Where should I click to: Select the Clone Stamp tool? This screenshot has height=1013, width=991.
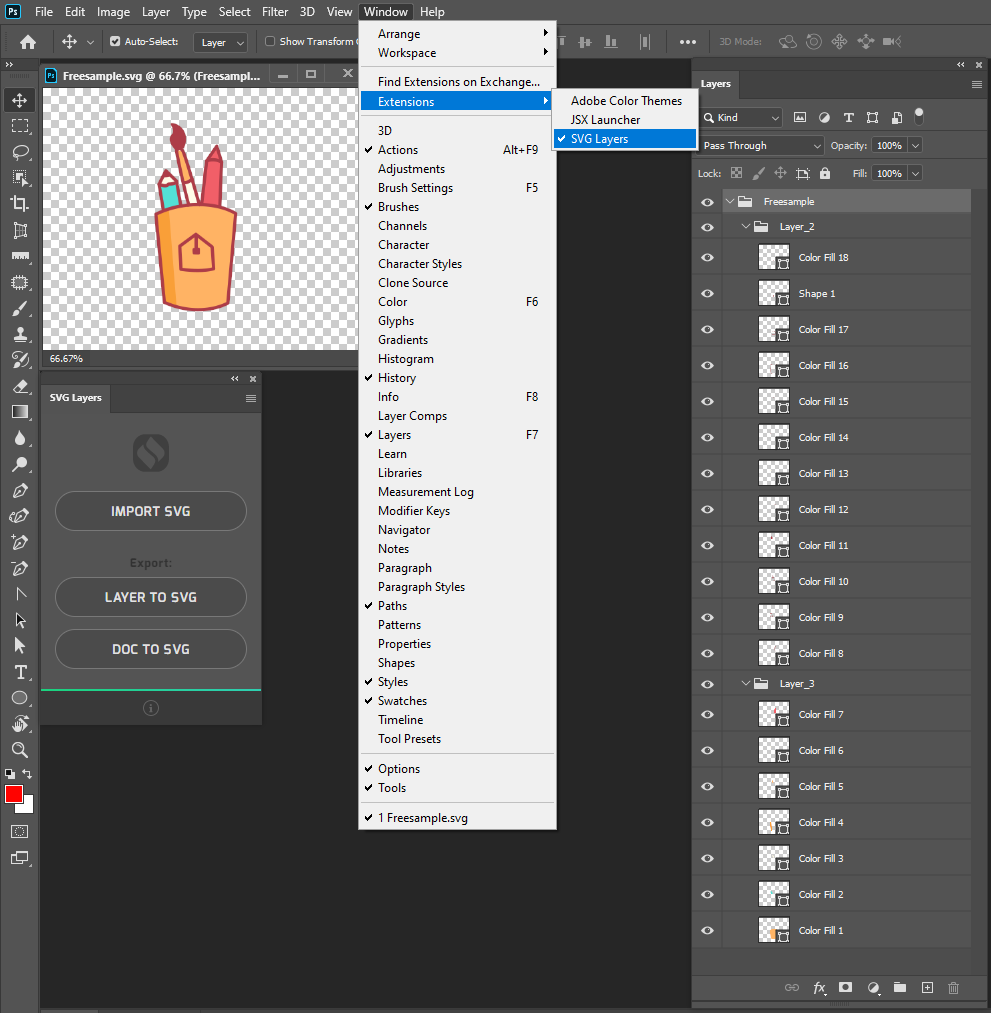[20, 334]
